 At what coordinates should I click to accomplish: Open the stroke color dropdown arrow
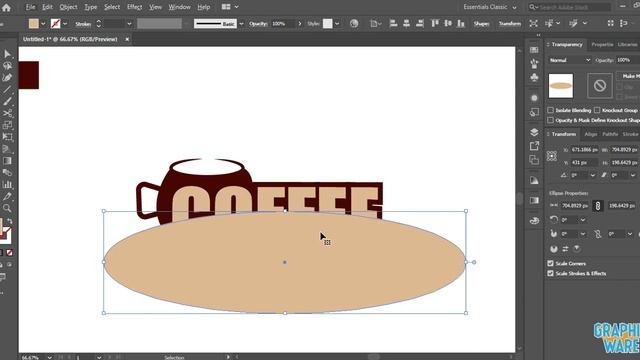tap(65, 24)
